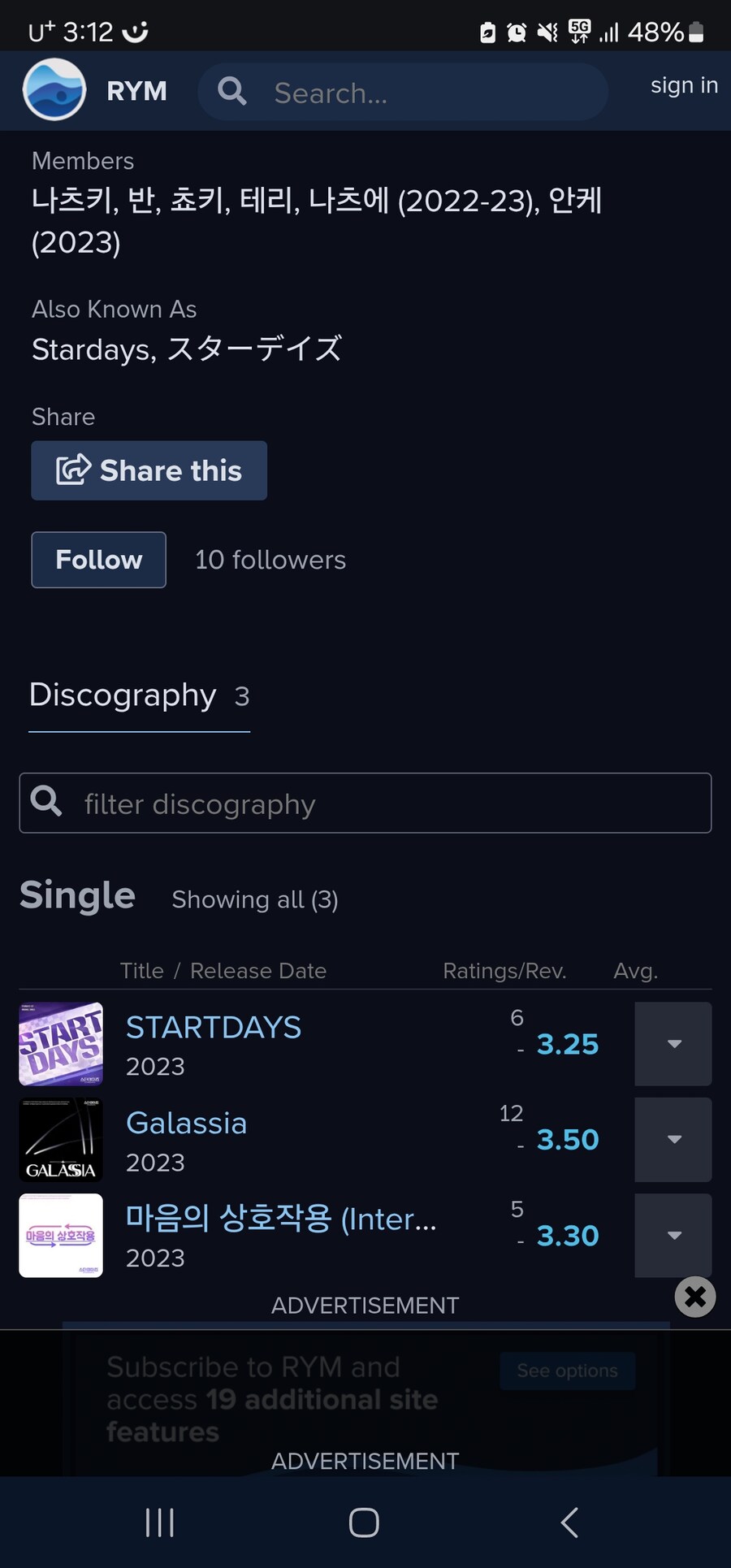Click See options in subscribe banner
The width and height of the screenshot is (731, 1568).
click(x=568, y=1371)
